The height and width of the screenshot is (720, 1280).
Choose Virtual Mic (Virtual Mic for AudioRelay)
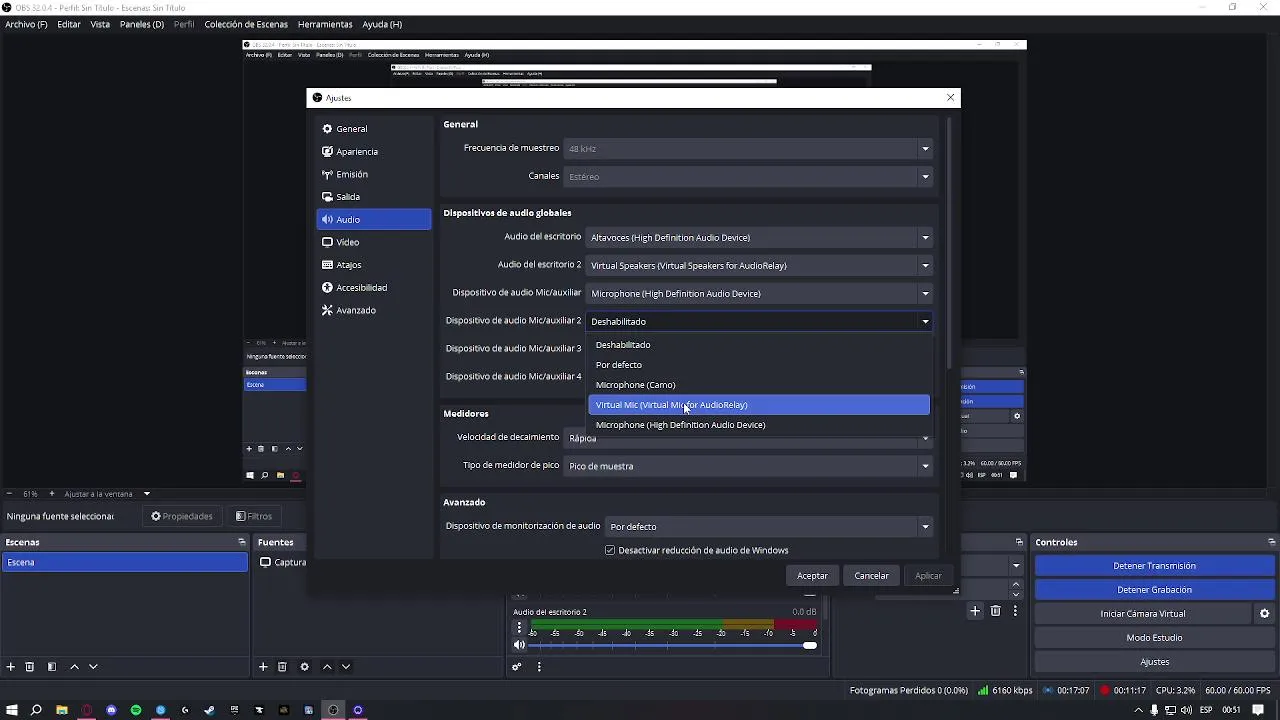[759, 405]
